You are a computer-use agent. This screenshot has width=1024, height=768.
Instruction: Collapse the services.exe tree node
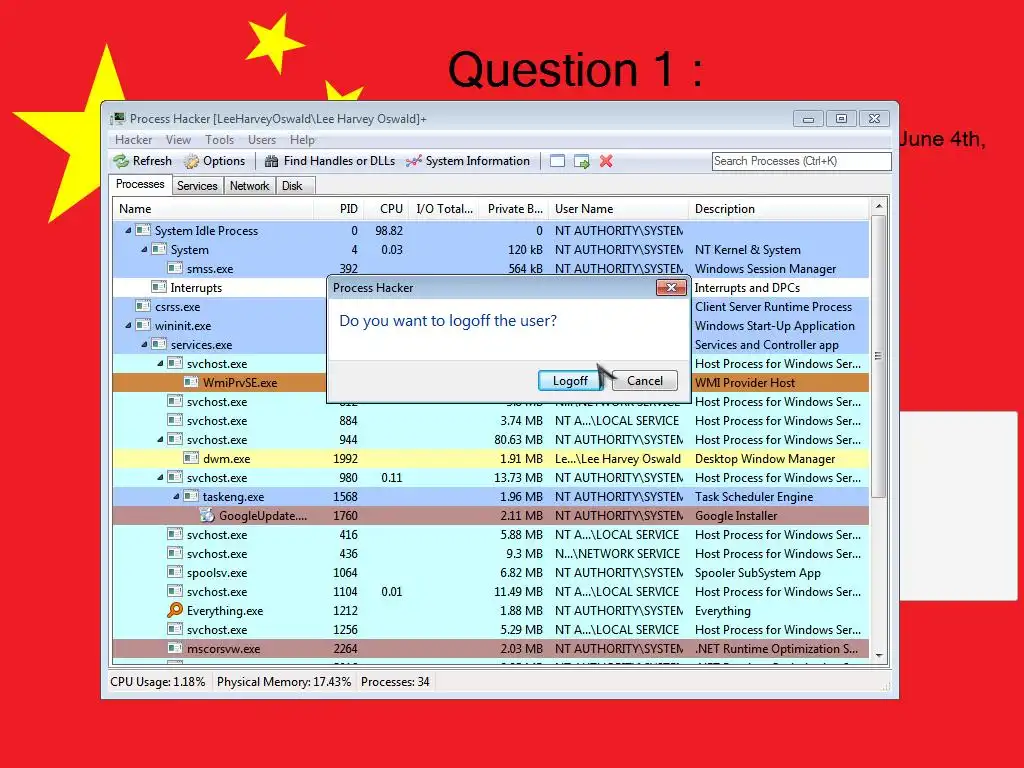144,344
